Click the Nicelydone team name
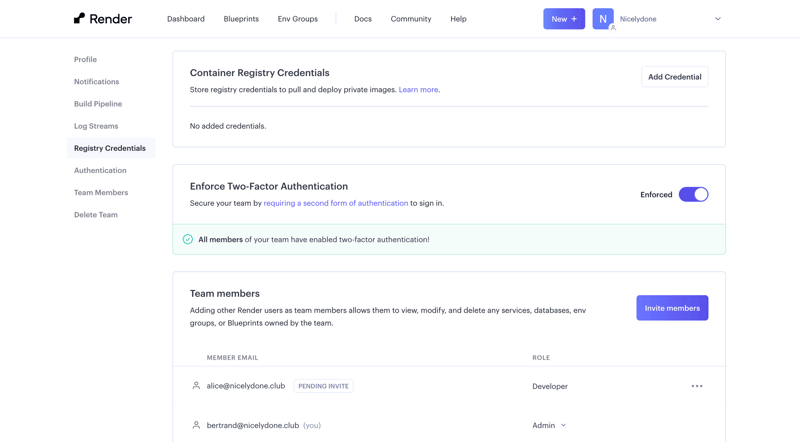The image size is (800, 442). [x=638, y=19]
